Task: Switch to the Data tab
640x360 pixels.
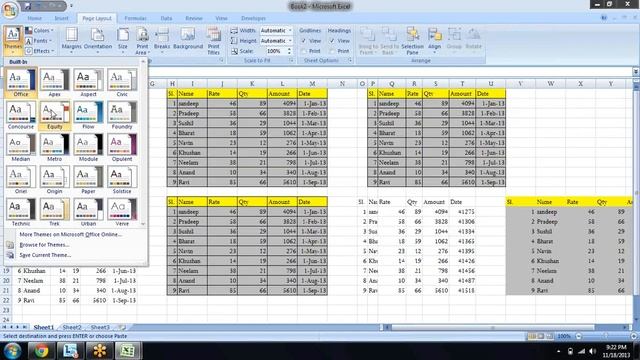Action: (166, 18)
